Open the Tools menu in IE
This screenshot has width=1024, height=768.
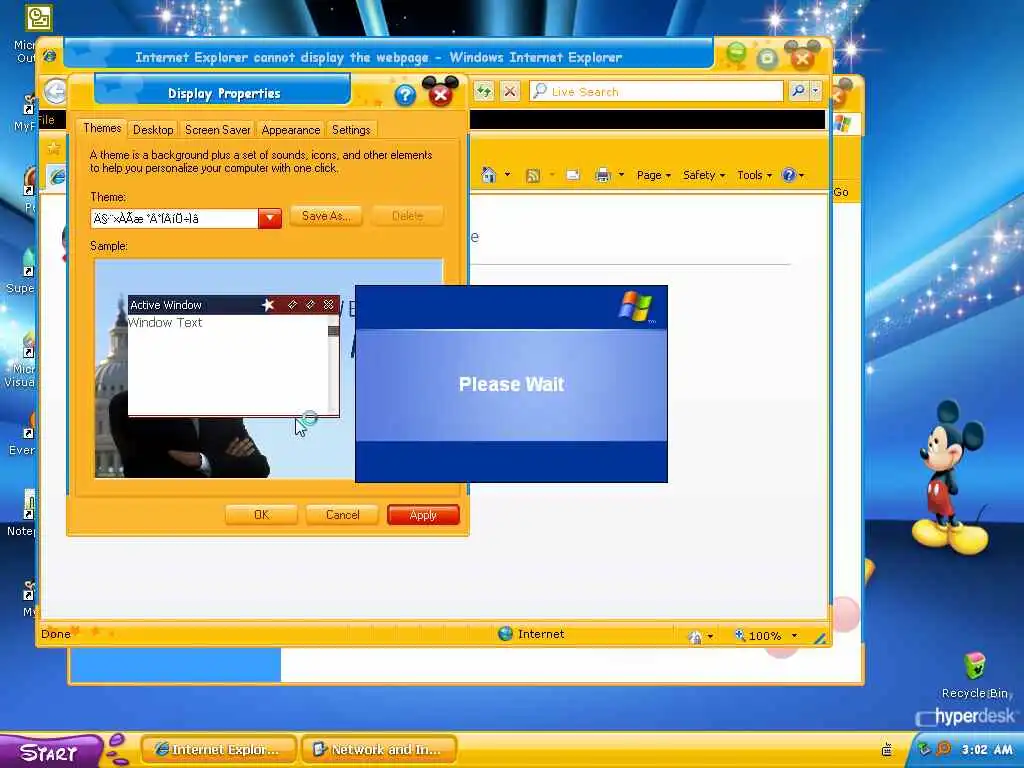tap(754, 175)
